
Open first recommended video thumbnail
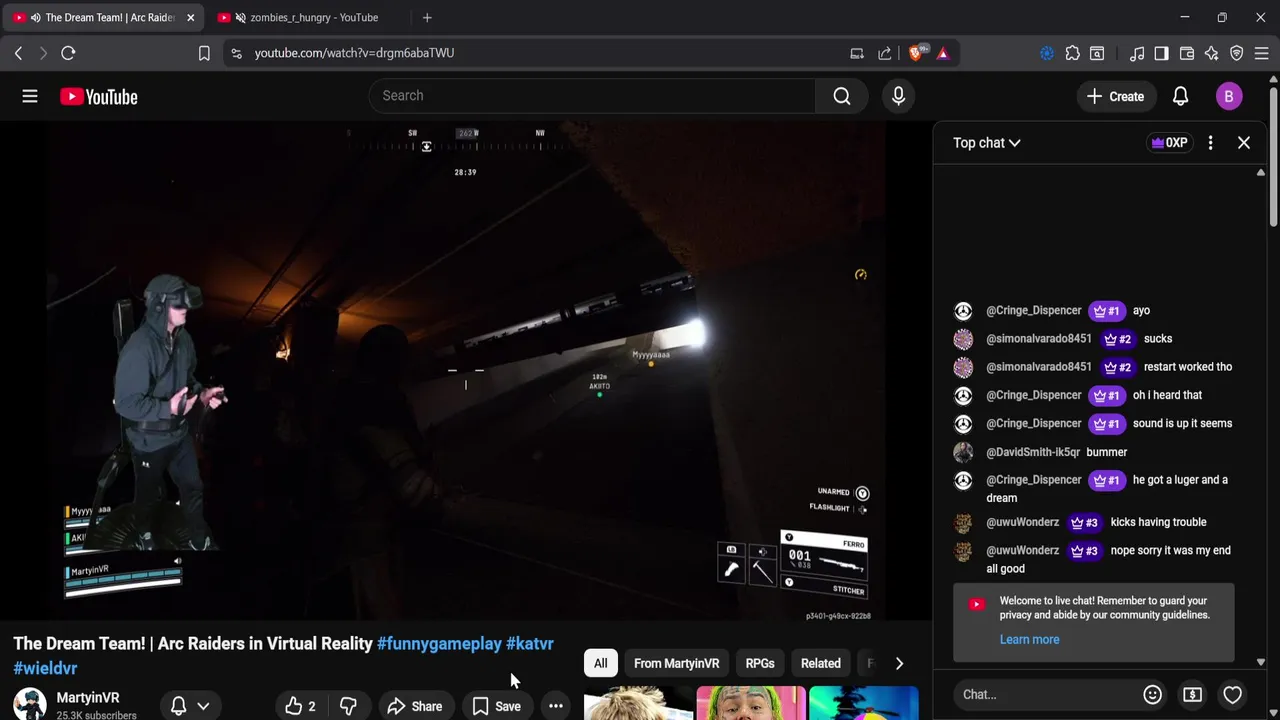click(638, 703)
